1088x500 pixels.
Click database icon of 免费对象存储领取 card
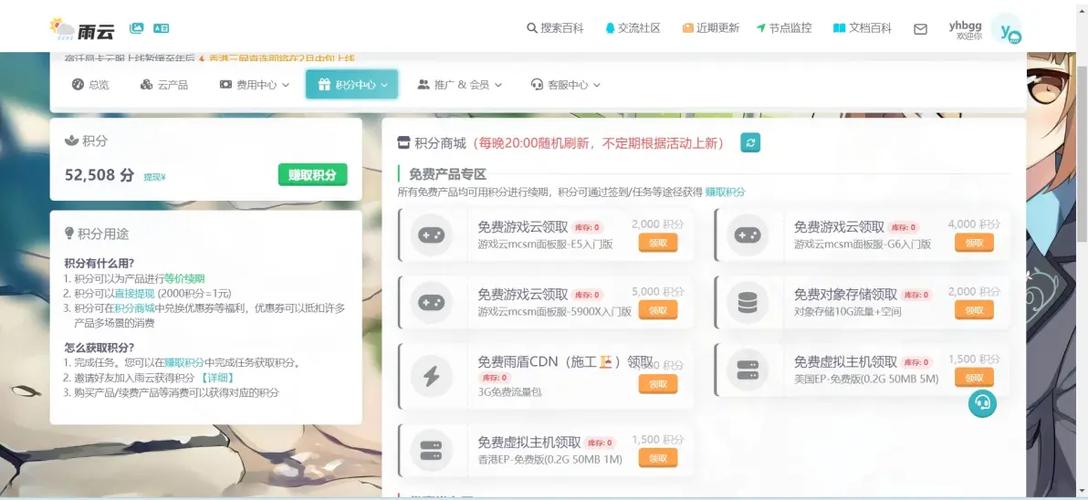747,302
